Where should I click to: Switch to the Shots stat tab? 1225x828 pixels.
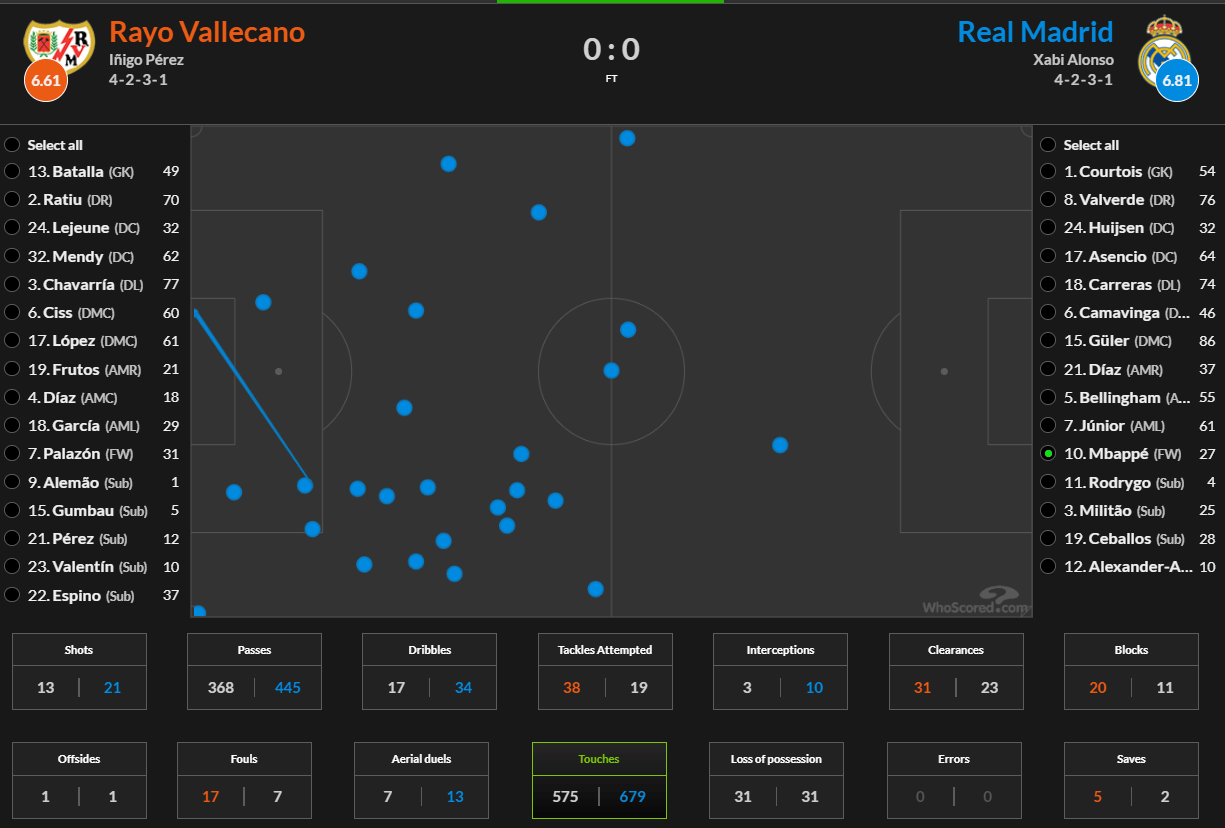79,671
